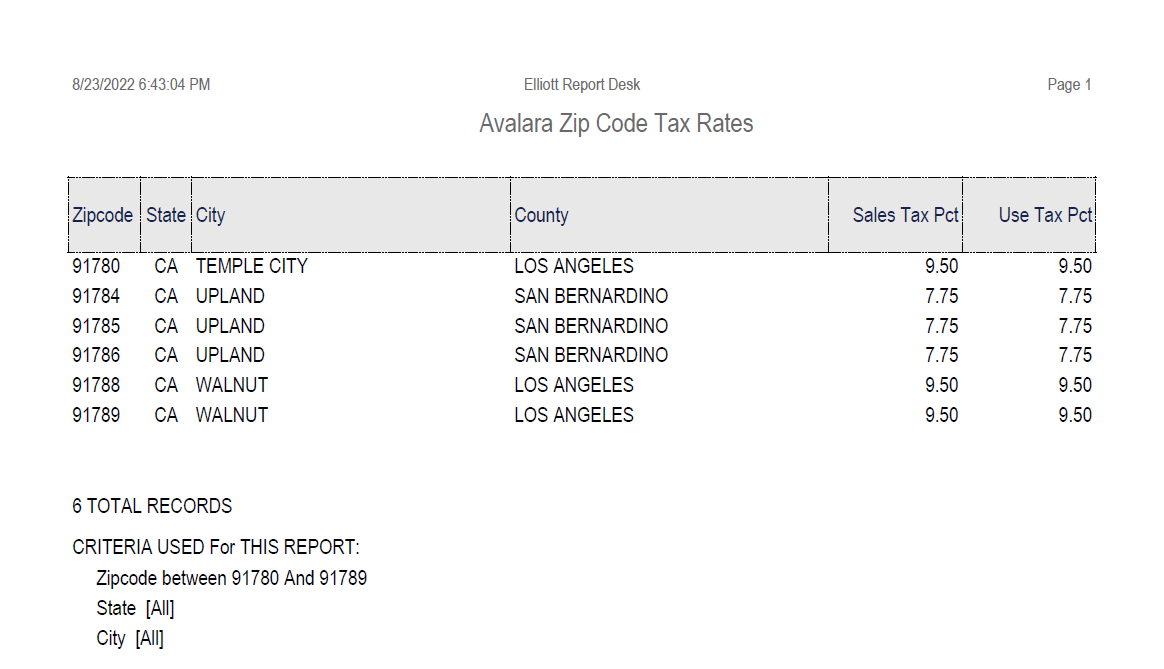Image resolution: width=1164 pixels, height=669 pixels.
Task: Select the 6 TOTAL RECORDS line
Action: coord(152,506)
